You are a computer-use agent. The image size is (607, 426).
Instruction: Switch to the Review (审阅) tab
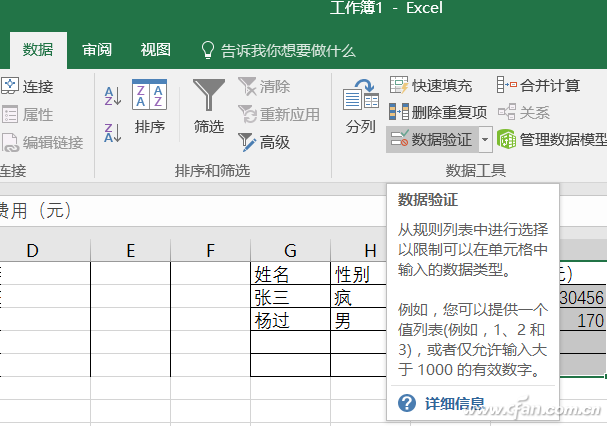pos(97,50)
